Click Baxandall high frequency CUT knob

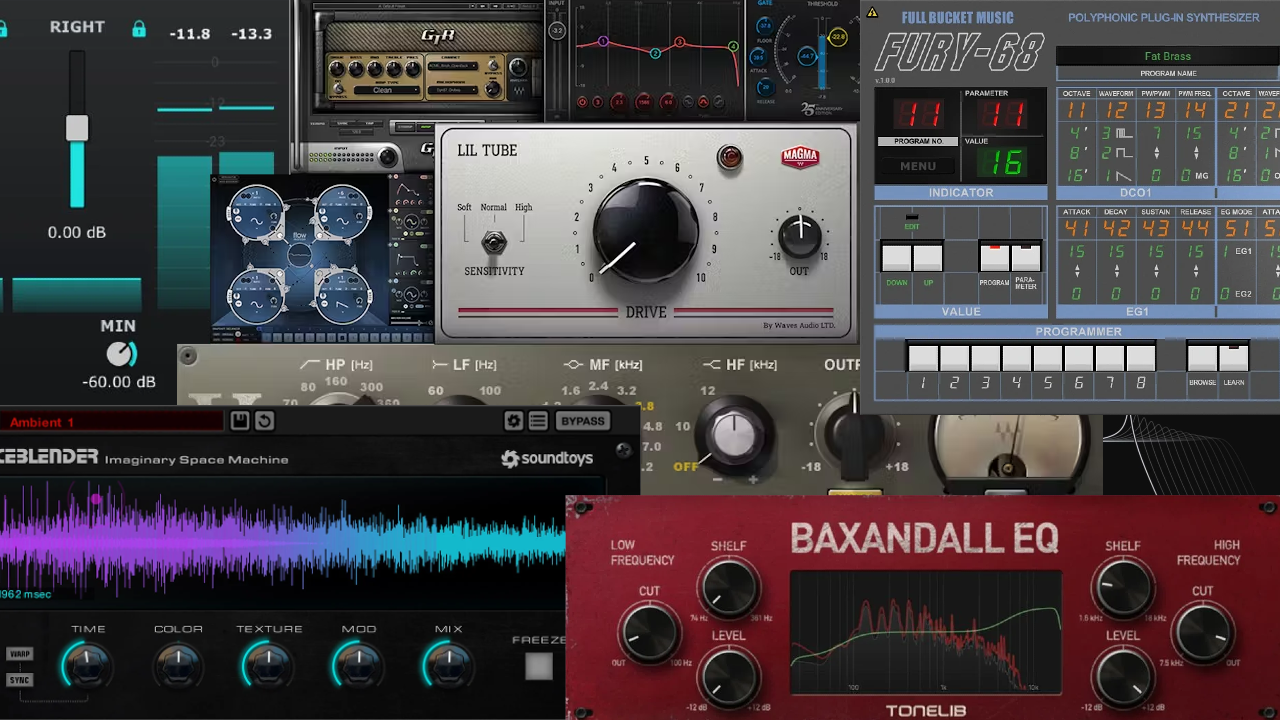pos(1202,633)
